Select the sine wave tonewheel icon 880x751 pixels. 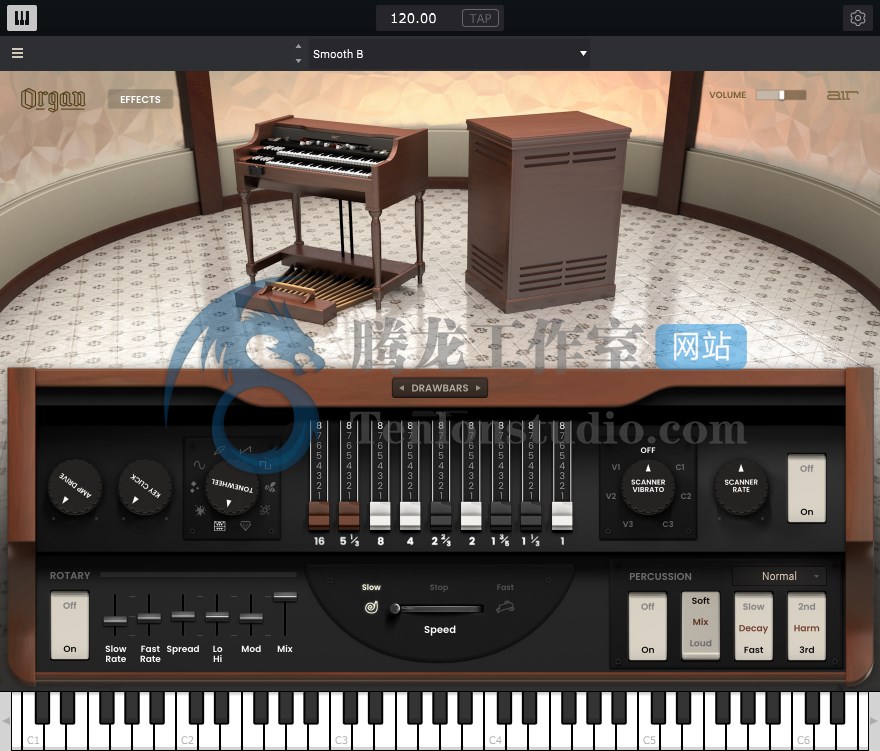199,465
